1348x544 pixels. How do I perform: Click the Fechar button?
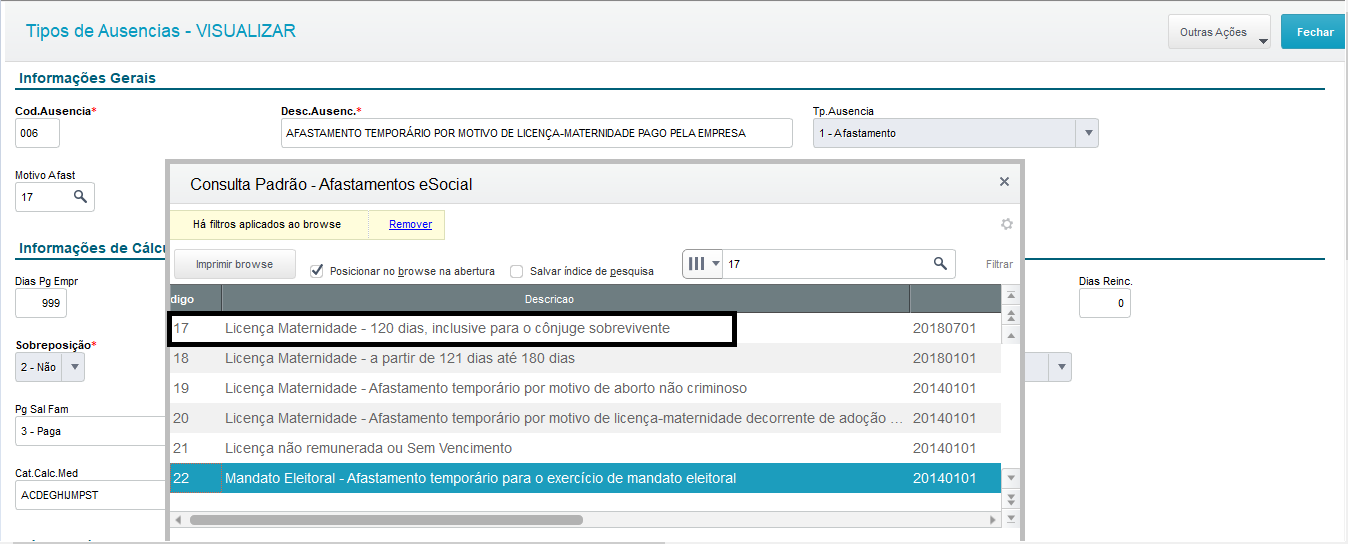coord(1314,32)
